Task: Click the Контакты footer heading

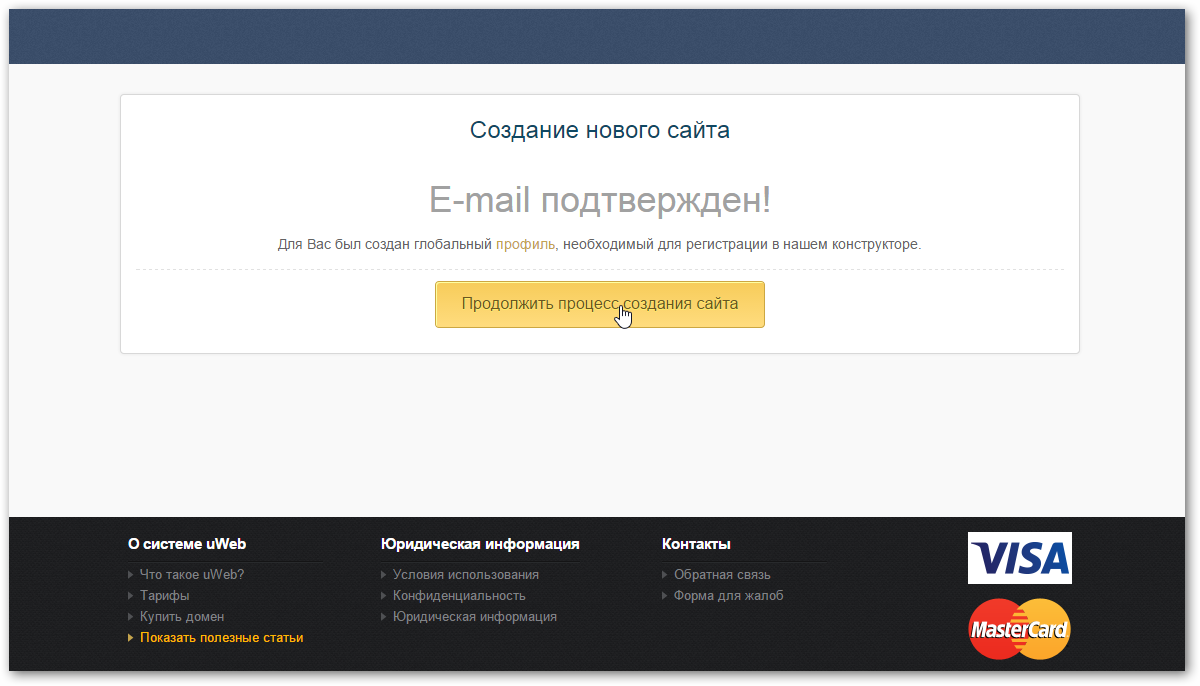Action: (696, 544)
